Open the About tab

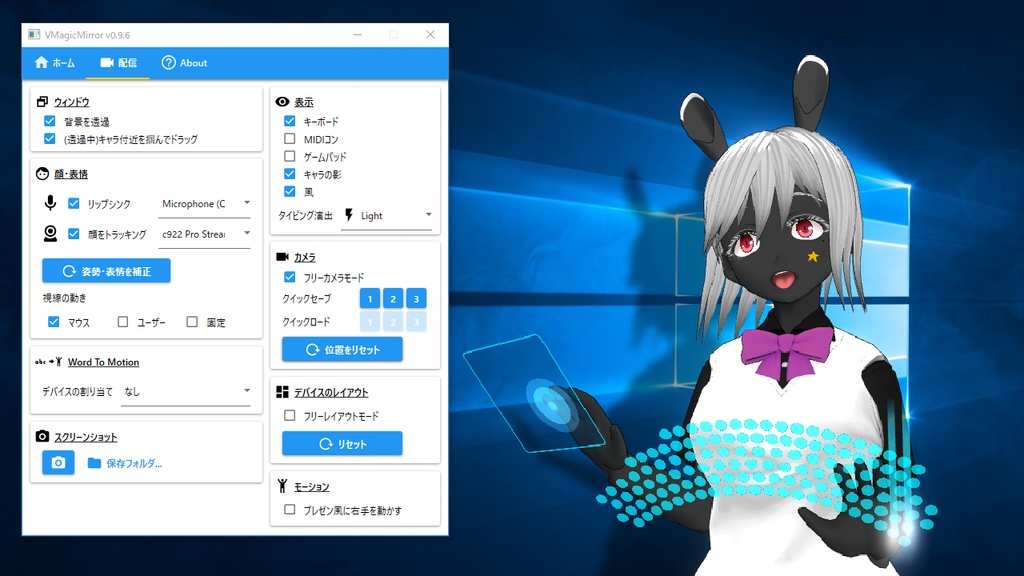click(185, 62)
